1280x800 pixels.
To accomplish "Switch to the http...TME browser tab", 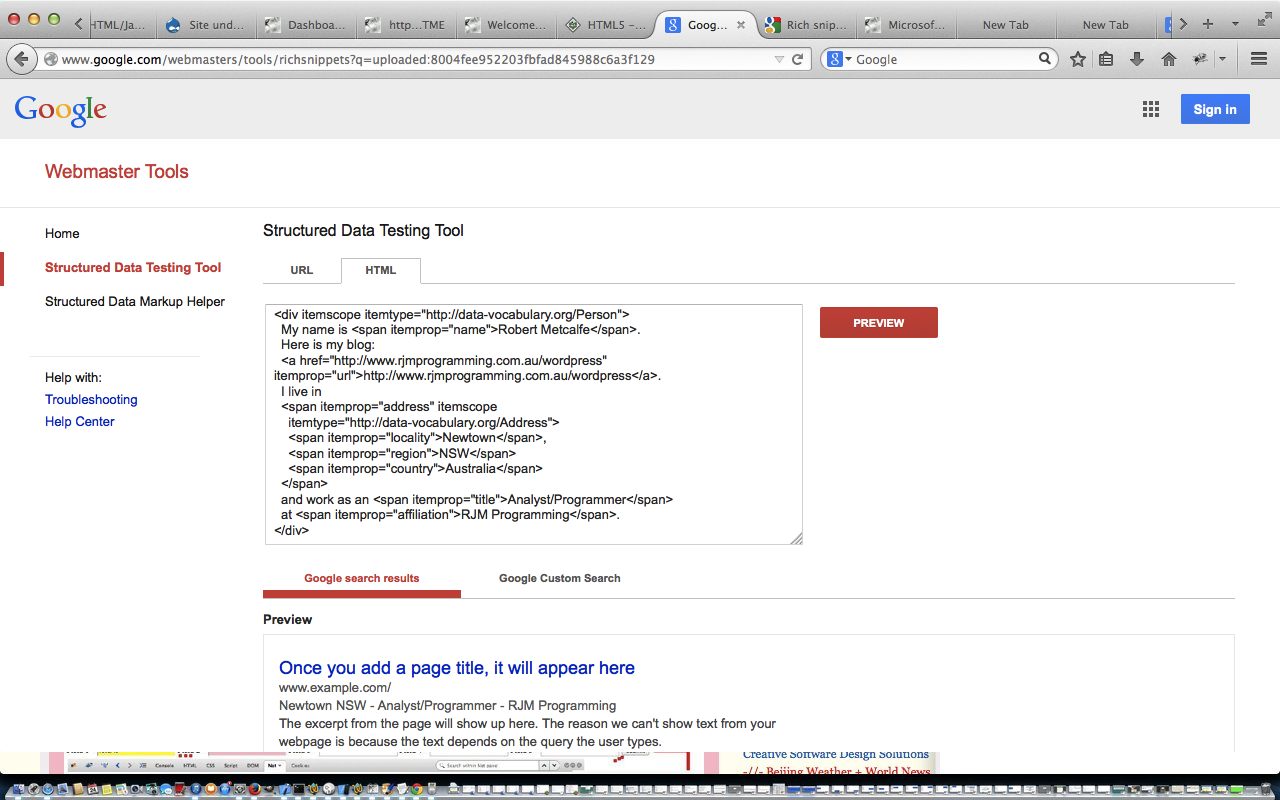I will [x=406, y=25].
